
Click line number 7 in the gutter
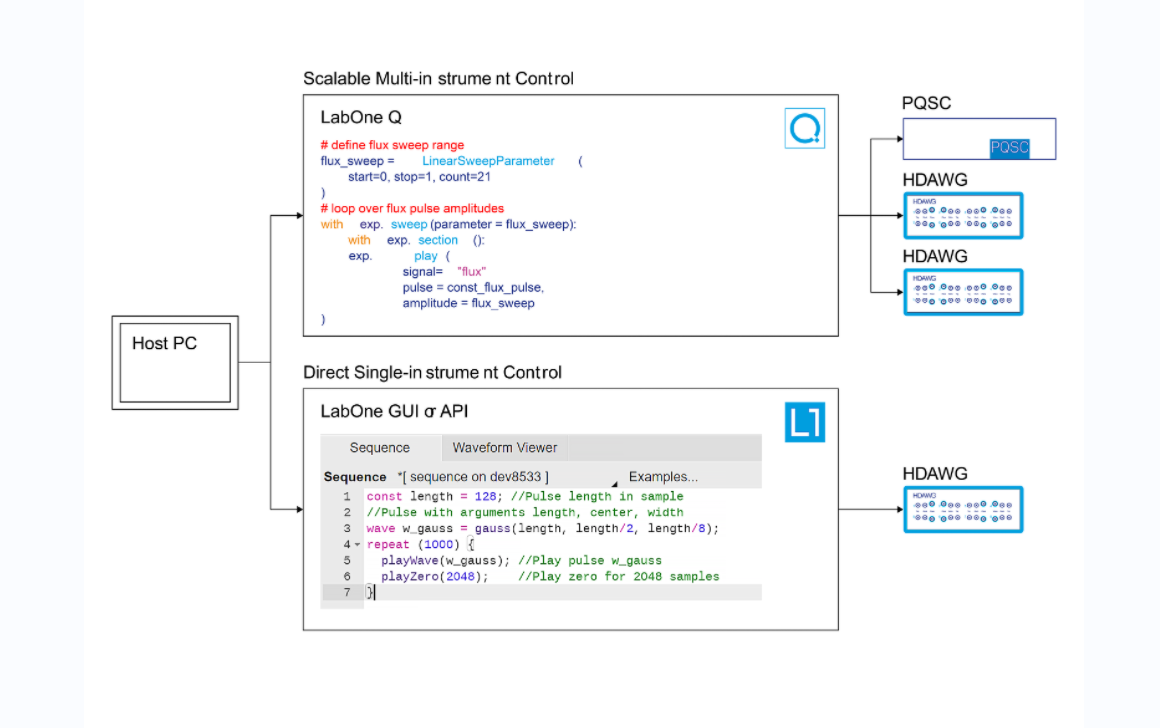[x=346, y=593]
